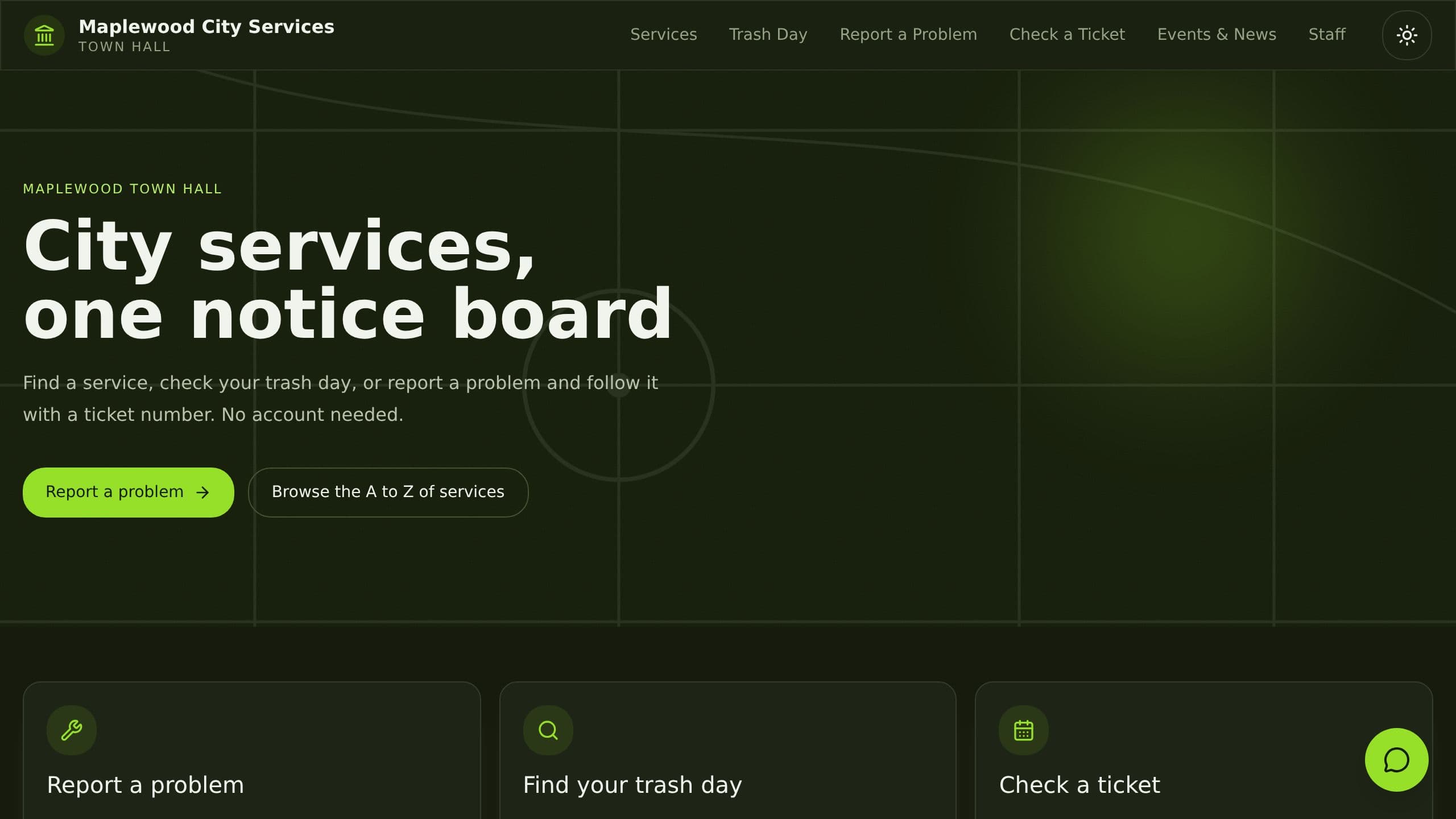Open Check a Ticket in navigation

click(1067, 35)
